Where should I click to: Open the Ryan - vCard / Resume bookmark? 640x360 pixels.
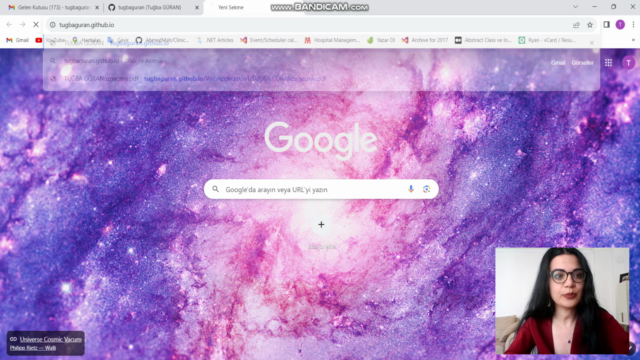[x=547, y=40]
